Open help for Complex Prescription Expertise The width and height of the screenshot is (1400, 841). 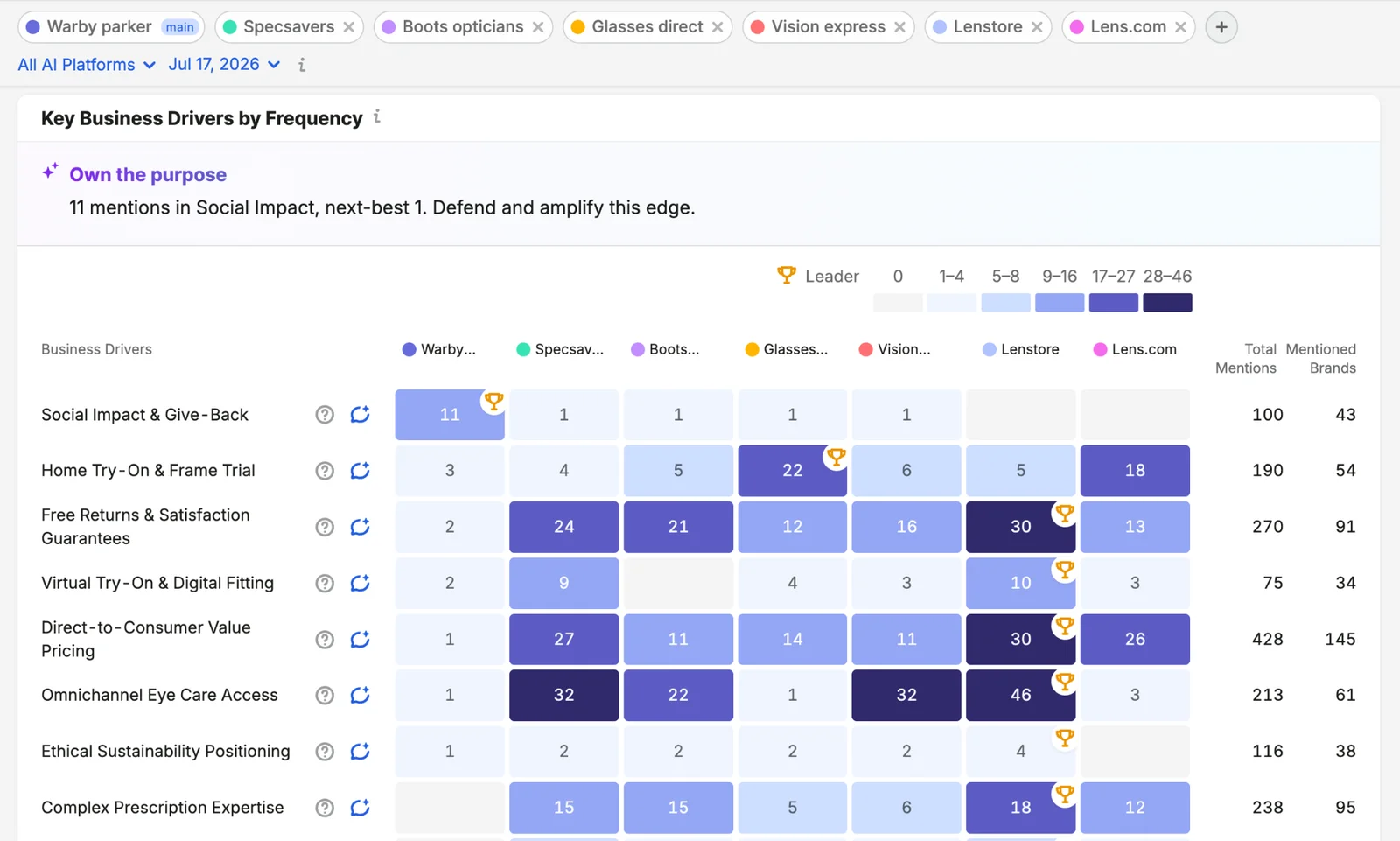pos(325,808)
